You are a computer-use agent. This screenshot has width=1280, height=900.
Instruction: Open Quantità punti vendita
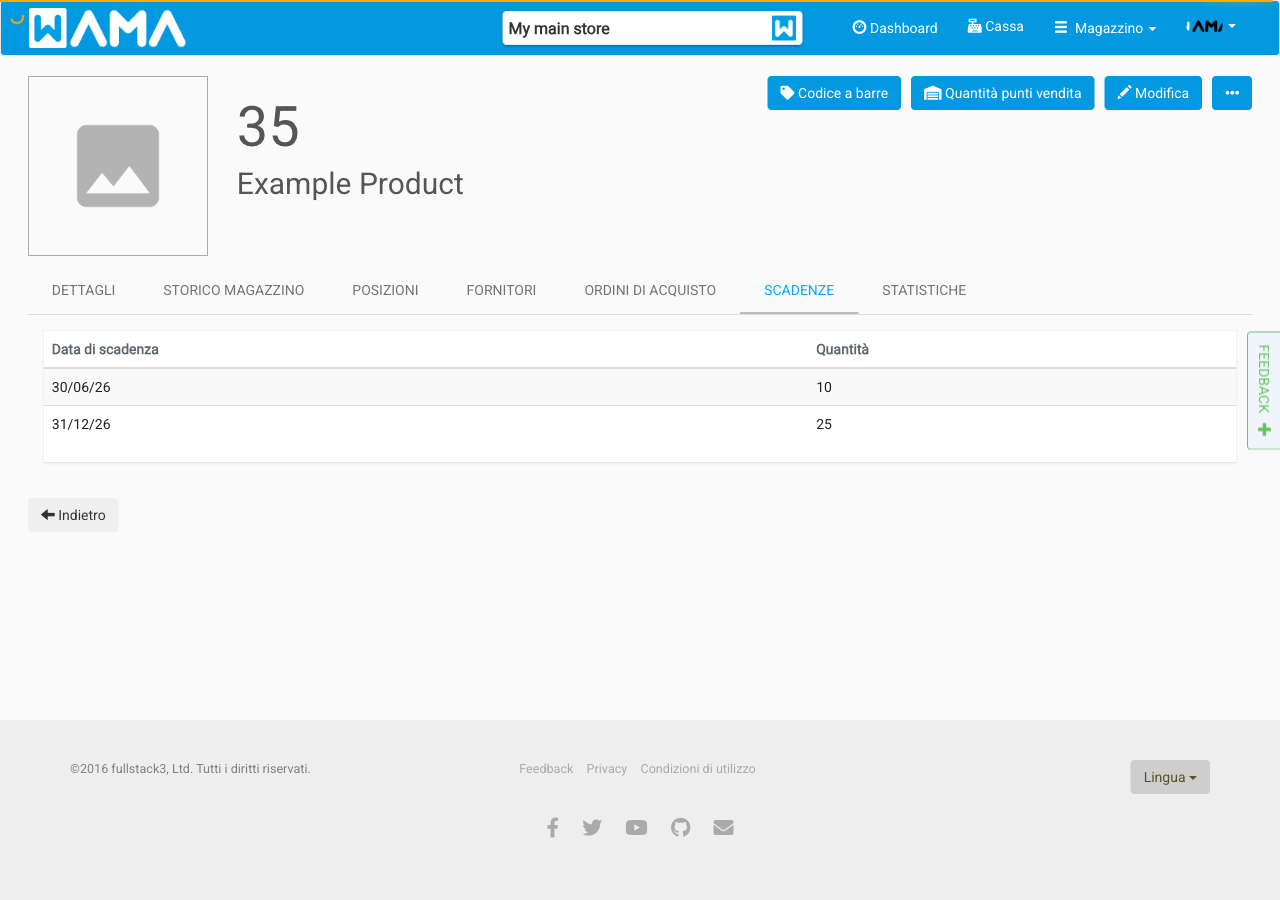1002,93
